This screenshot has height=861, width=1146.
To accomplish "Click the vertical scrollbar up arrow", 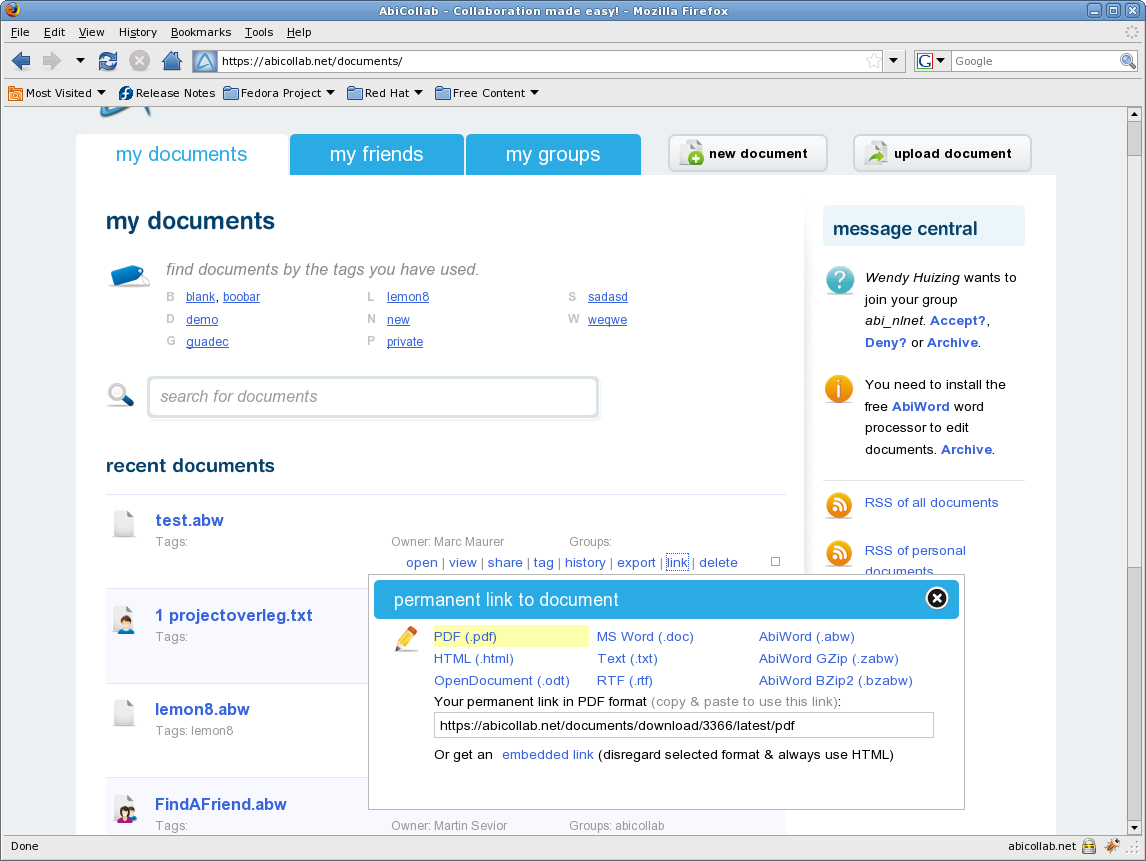I will (1134, 114).
